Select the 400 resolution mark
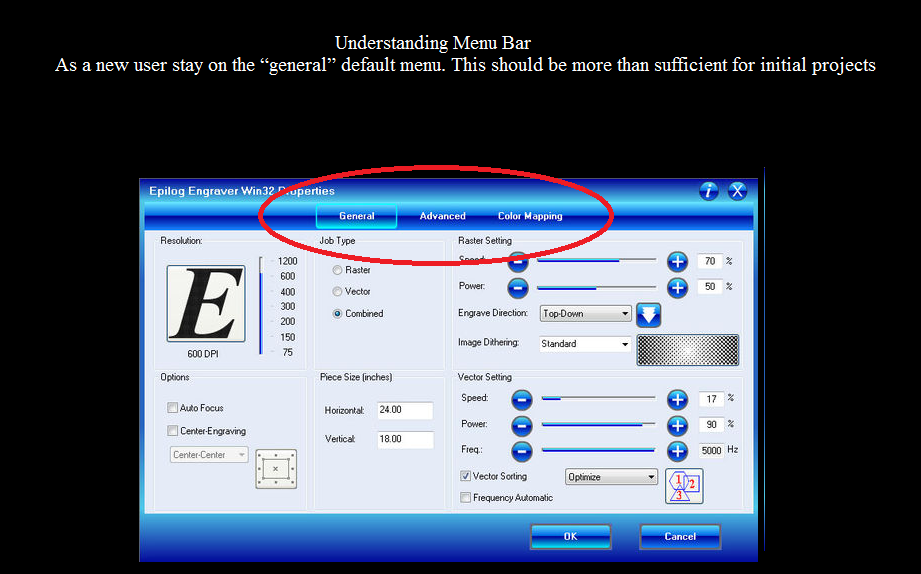Screen dimensions: 921x574 [287, 292]
